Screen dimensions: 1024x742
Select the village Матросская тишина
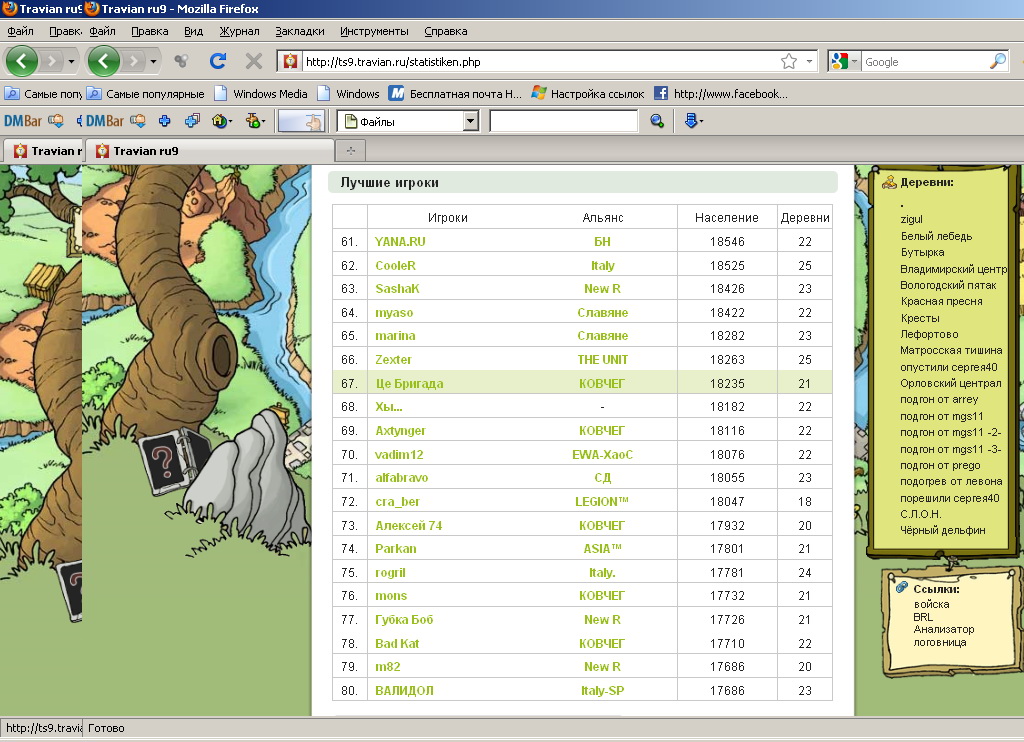pos(951,351)
